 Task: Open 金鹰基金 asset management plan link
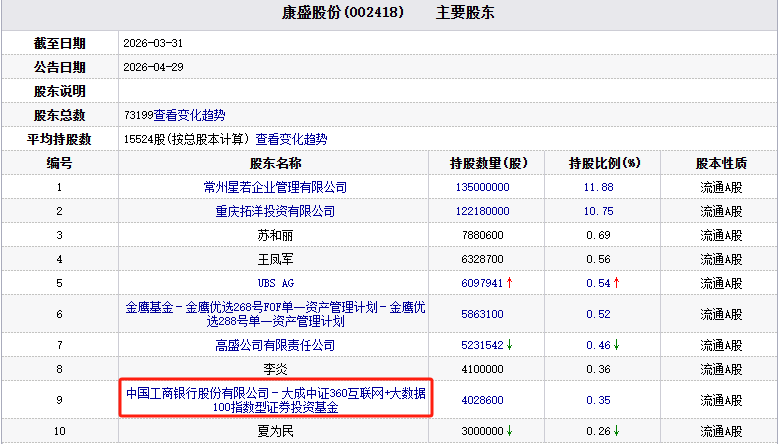(275, 314)
